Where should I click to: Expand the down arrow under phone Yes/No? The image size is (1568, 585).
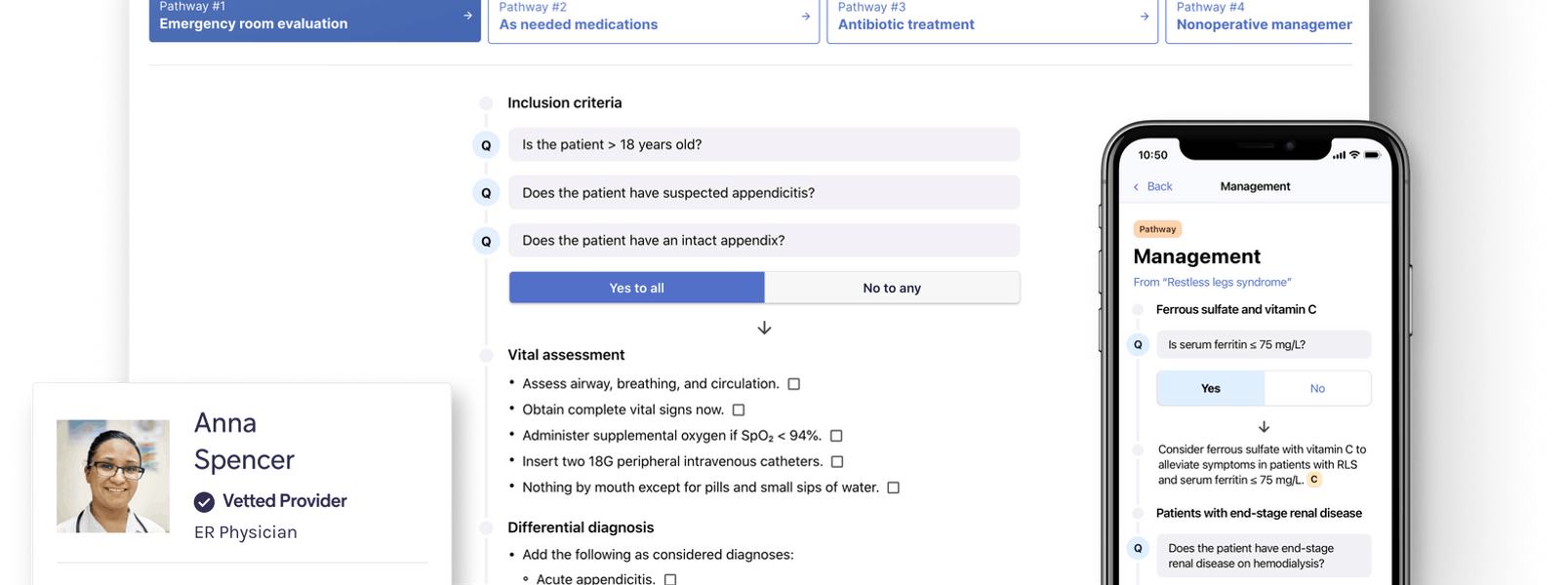coord(1264,427)
